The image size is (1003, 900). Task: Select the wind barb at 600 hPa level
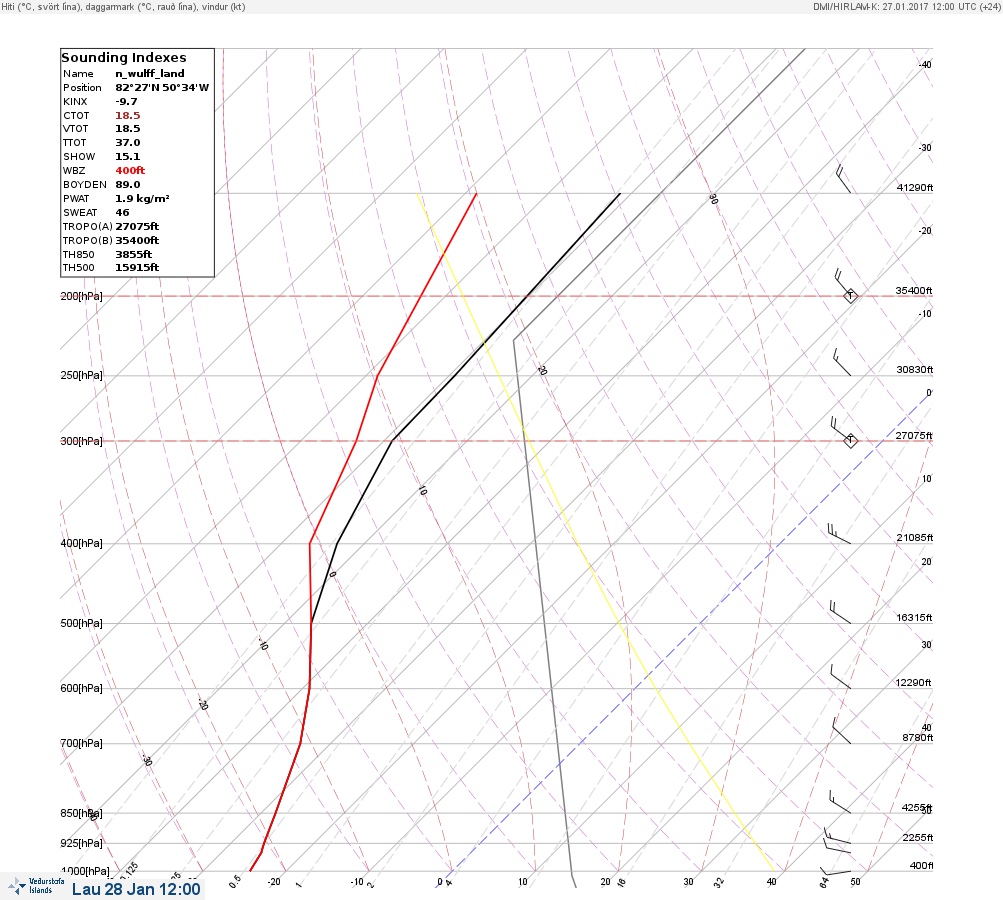pyautogui.click(x=841, y=677)
